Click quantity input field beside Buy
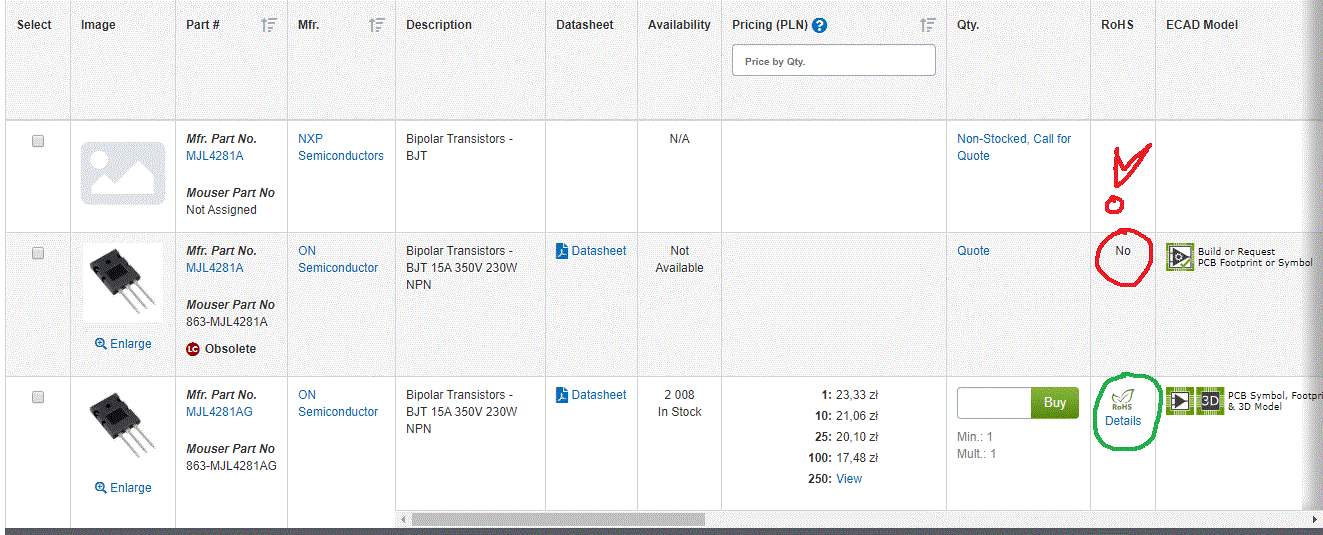1323x535 pixels. [x=994, y=403]
